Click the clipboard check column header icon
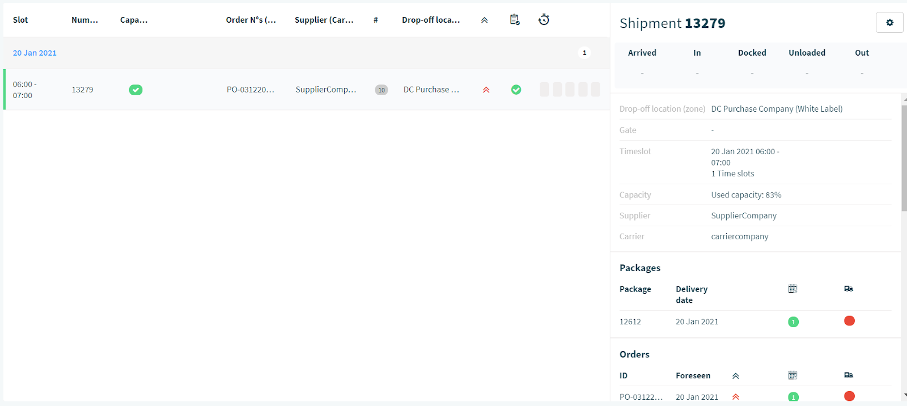Image resolution: width=908 pixels, height=406 pixels. pos(514,20)
